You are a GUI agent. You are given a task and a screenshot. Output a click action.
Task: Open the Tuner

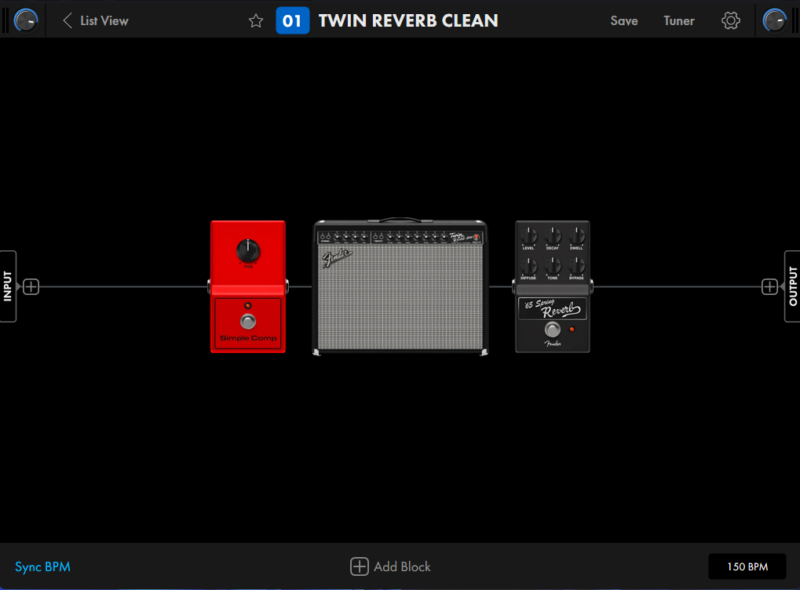[x=679, y=21]
